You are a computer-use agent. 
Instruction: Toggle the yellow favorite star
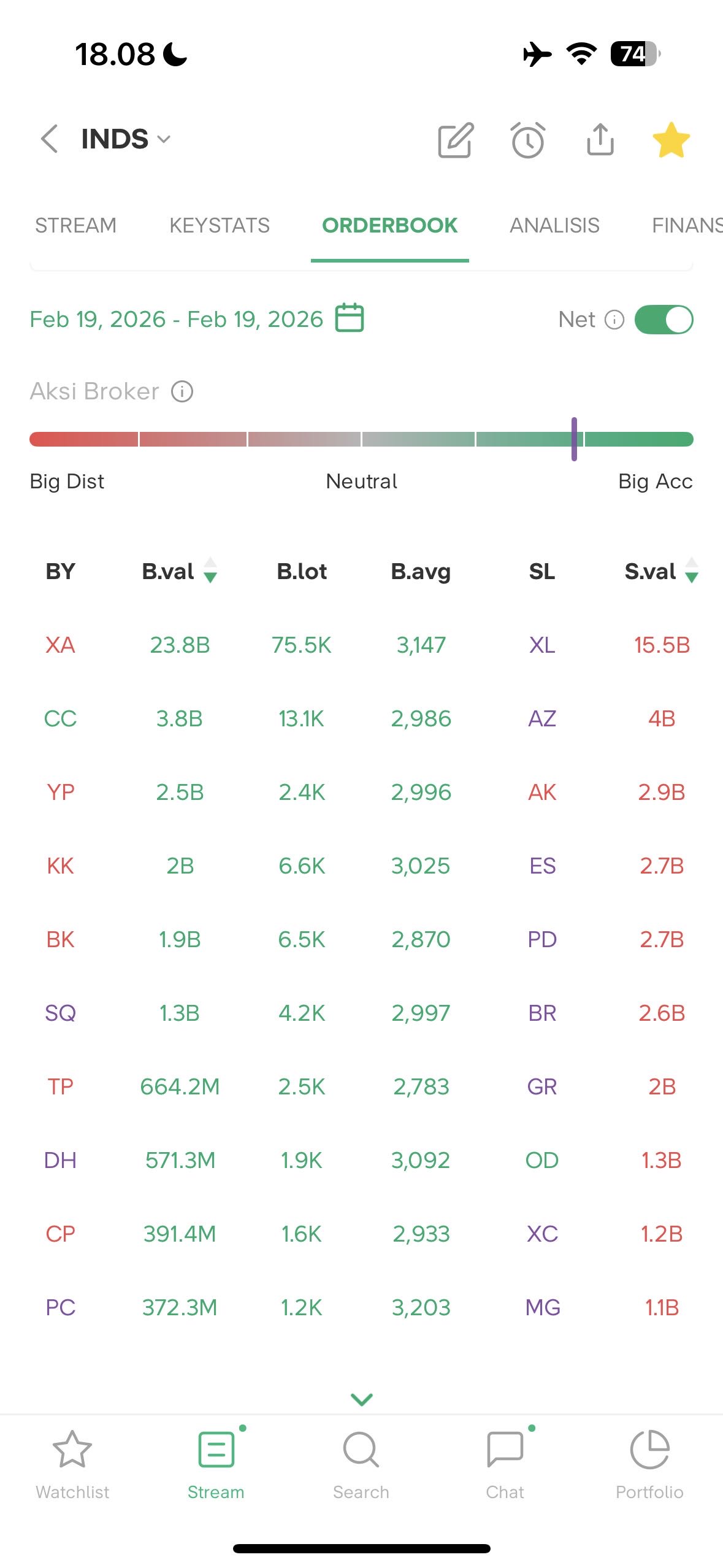click(671, 140)
